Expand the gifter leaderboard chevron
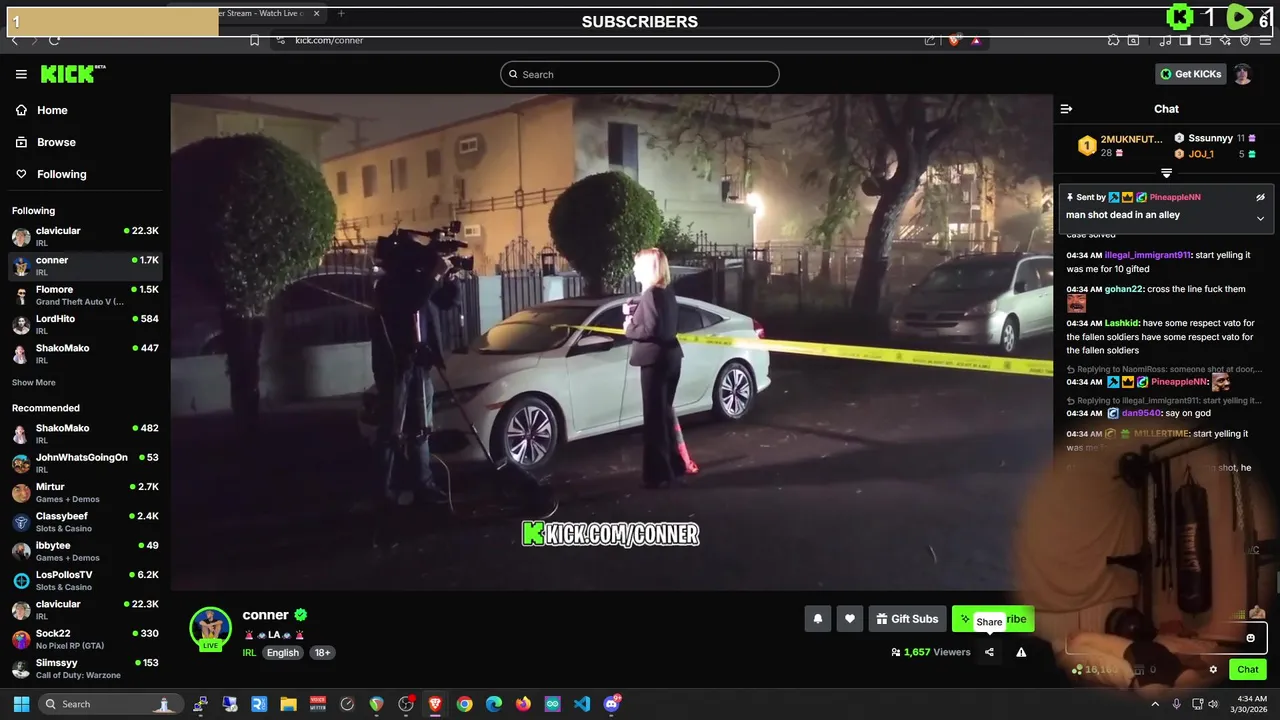The image size is (1280, 720). 1166,174
